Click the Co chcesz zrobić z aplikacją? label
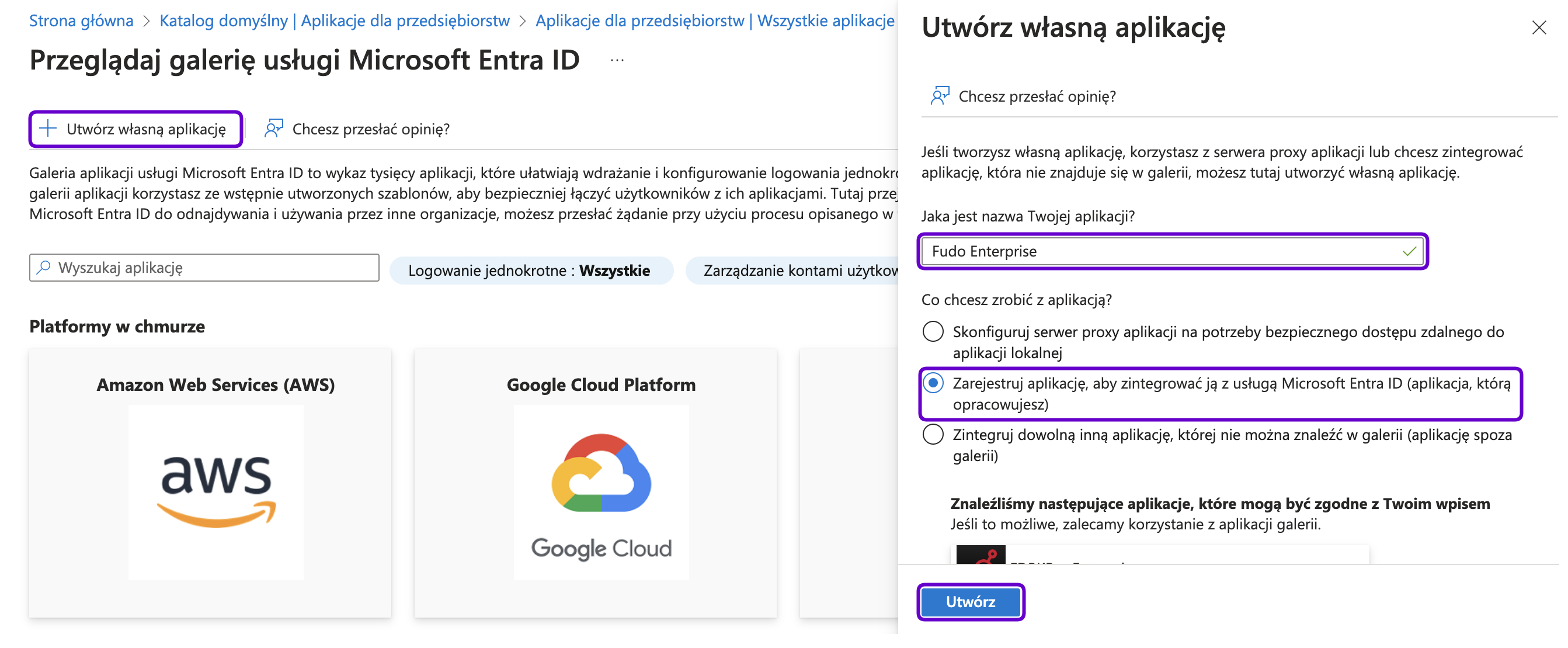Image resolution: width=1568 pixels, height=648 pixels. (x=1016, y=300)
